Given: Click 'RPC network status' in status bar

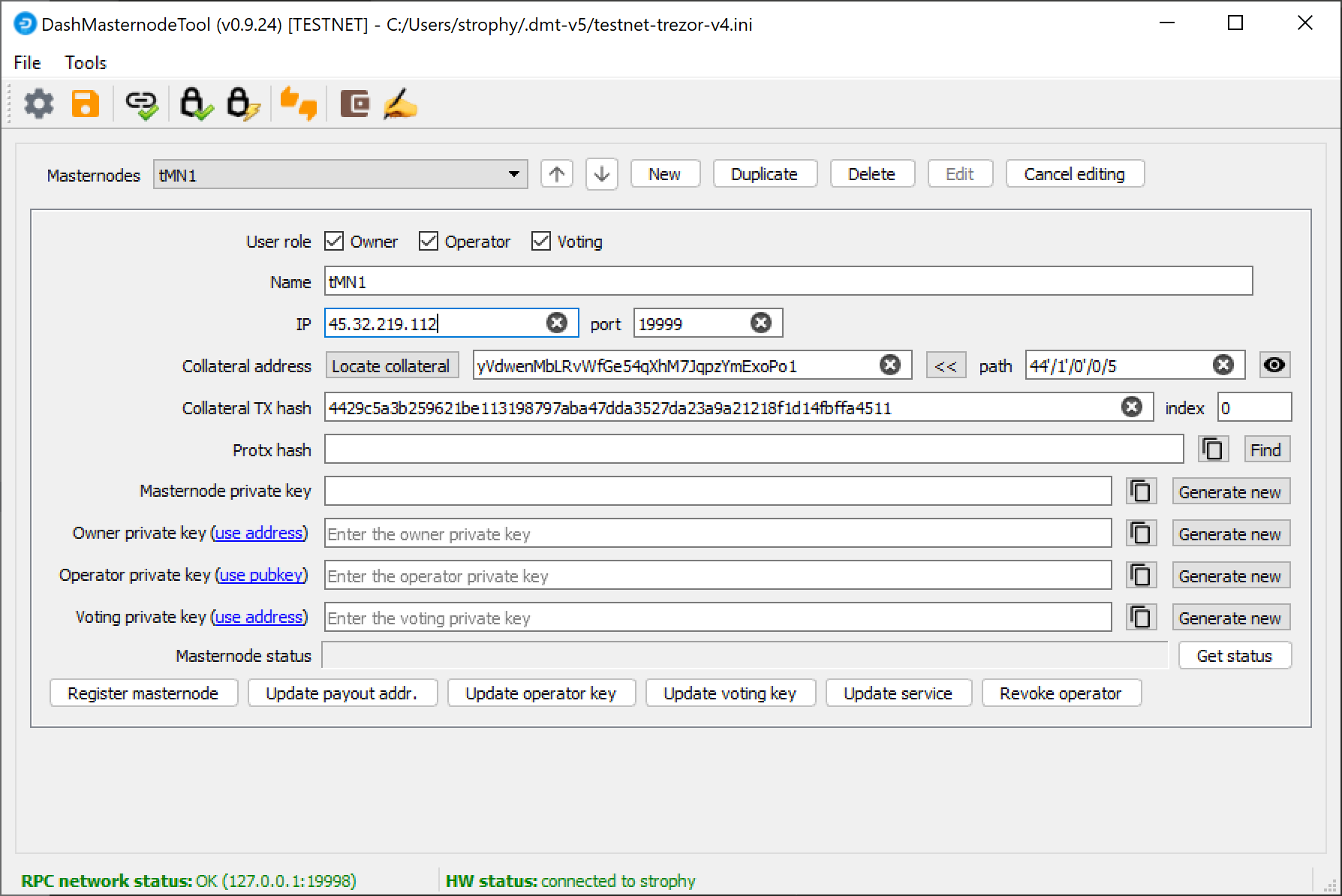Looking at the screenshot, I should coord(107,880).
